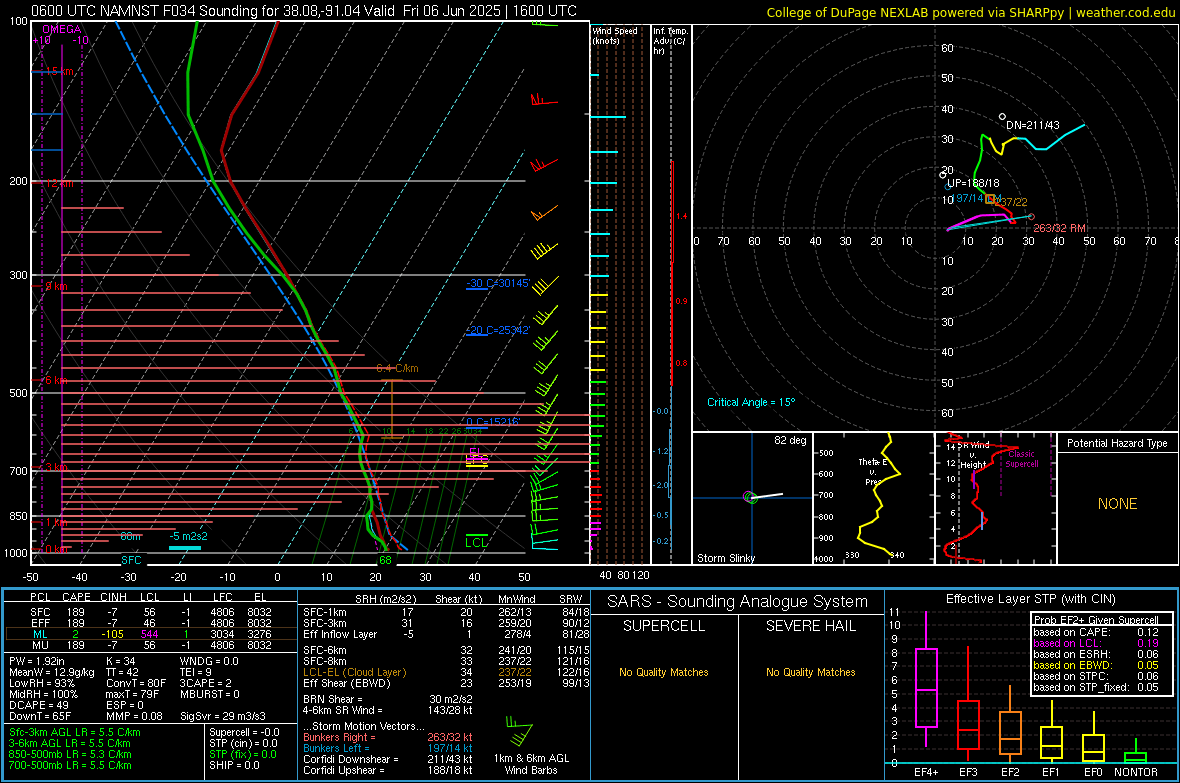This screenshot has width=1180, height=783.
Task: Click the Supercell = -0.0 composite value
Action: pos(244,733)
